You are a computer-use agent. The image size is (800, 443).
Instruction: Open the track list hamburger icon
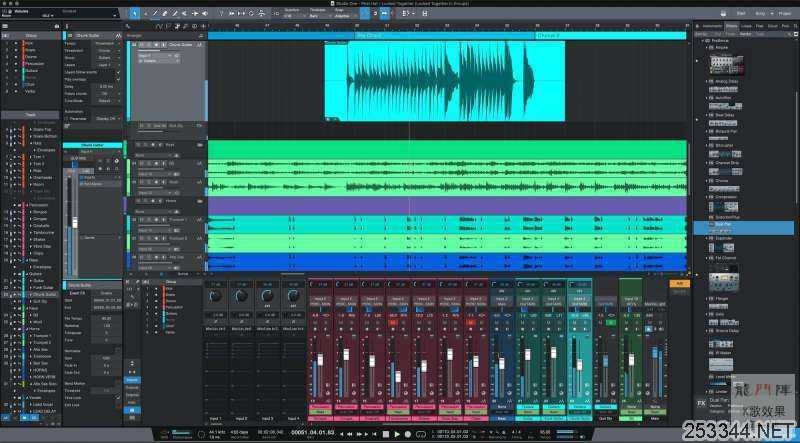5,26
